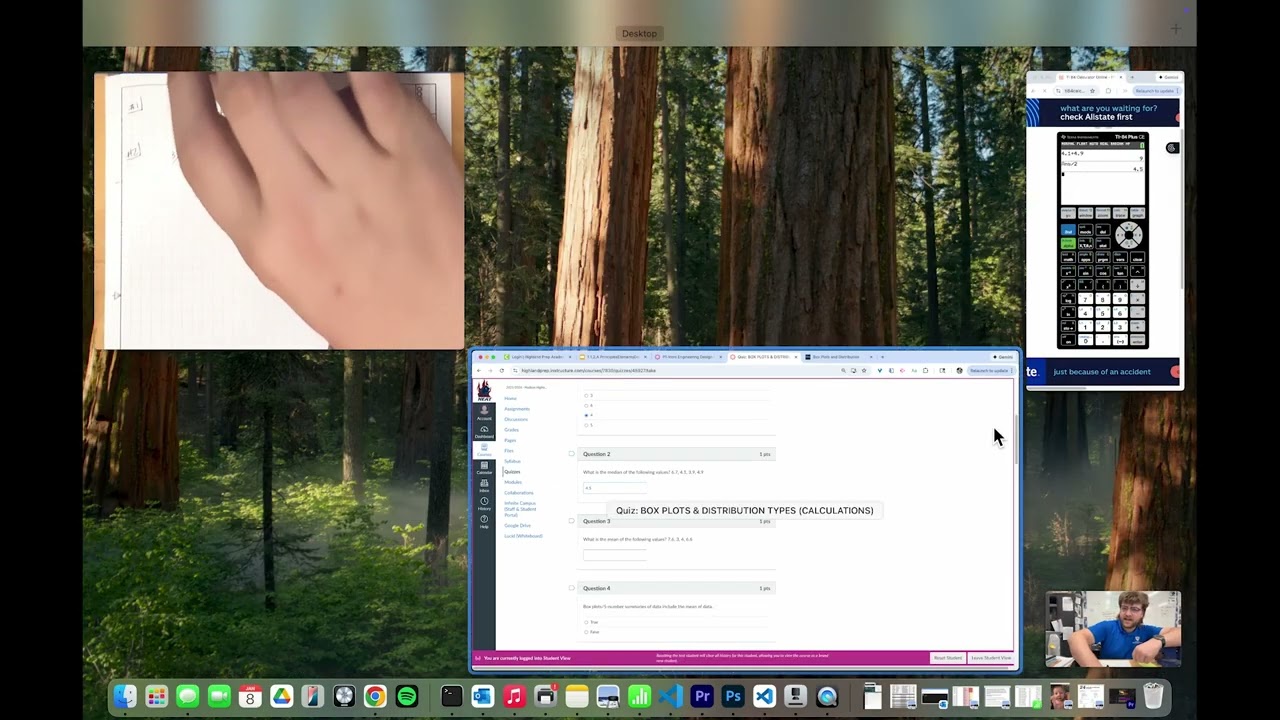Switch to the Login Highland Prep tab
Image resolution: width=1280 pixels, height=720 pixels.
pyautogui.click(x=539, y=357)
